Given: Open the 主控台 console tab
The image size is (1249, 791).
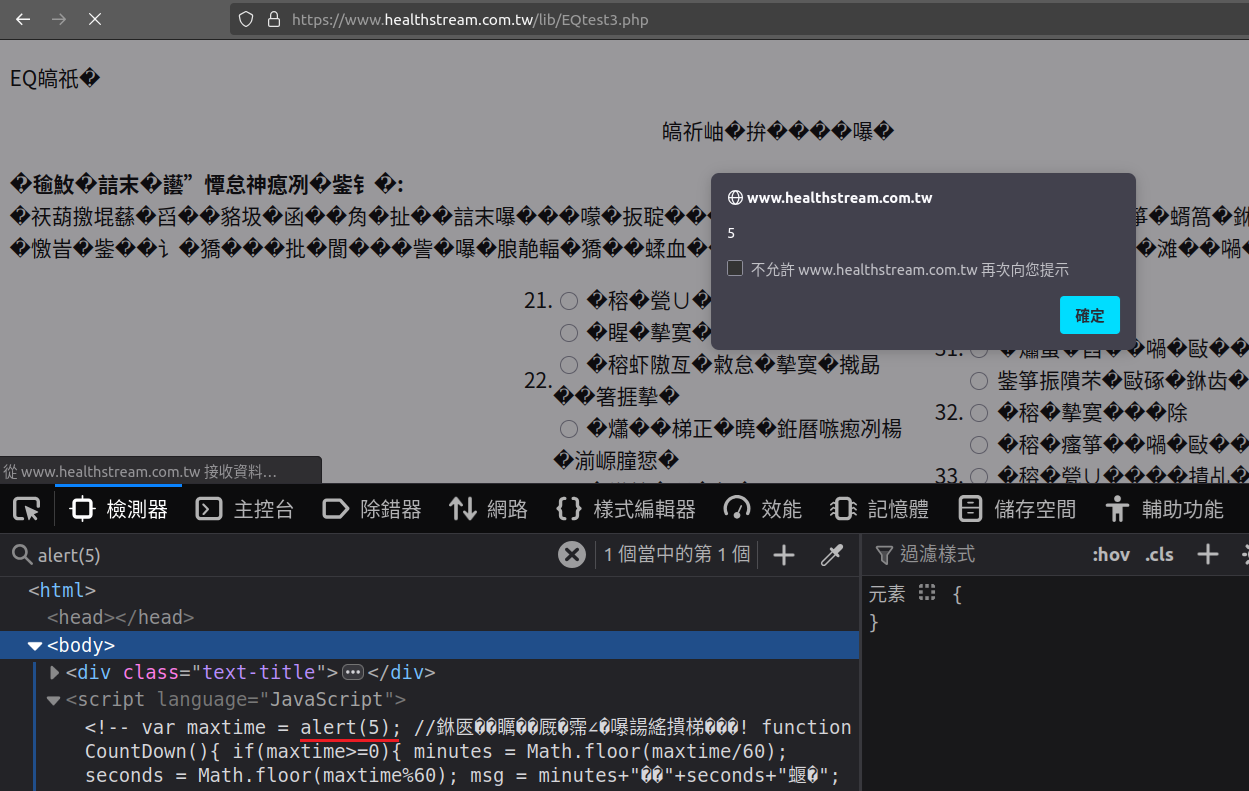Looking at the screenshot, I should click(245, 509).
